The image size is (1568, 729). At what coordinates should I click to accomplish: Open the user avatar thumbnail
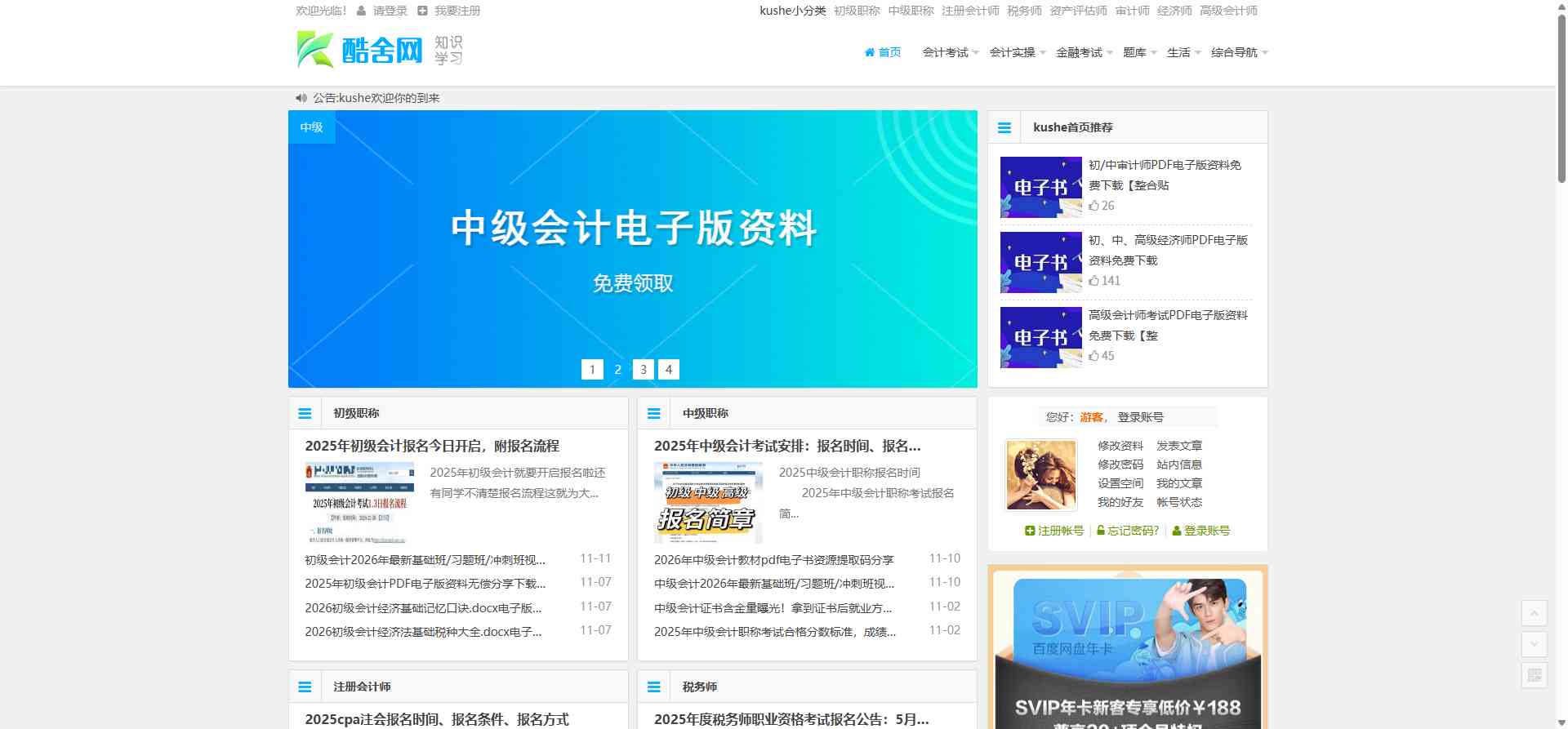[x=1041, y=475]
